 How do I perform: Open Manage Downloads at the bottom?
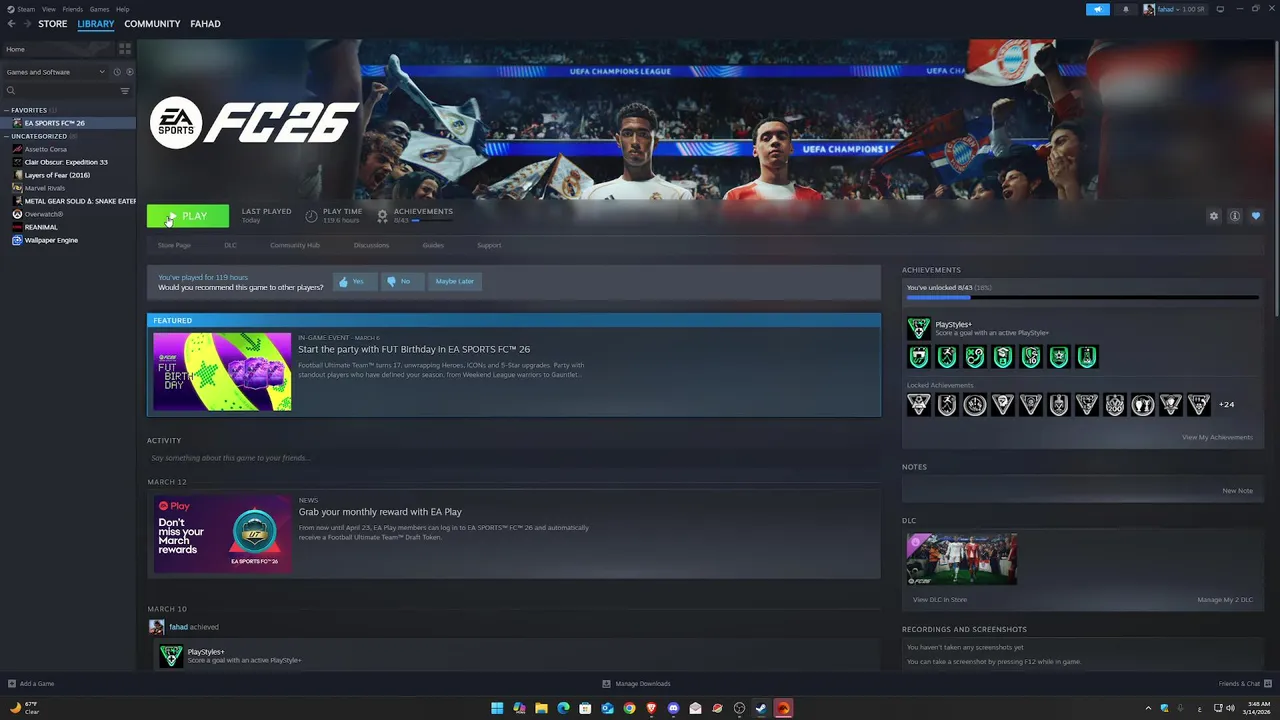(x=636, y=684)
